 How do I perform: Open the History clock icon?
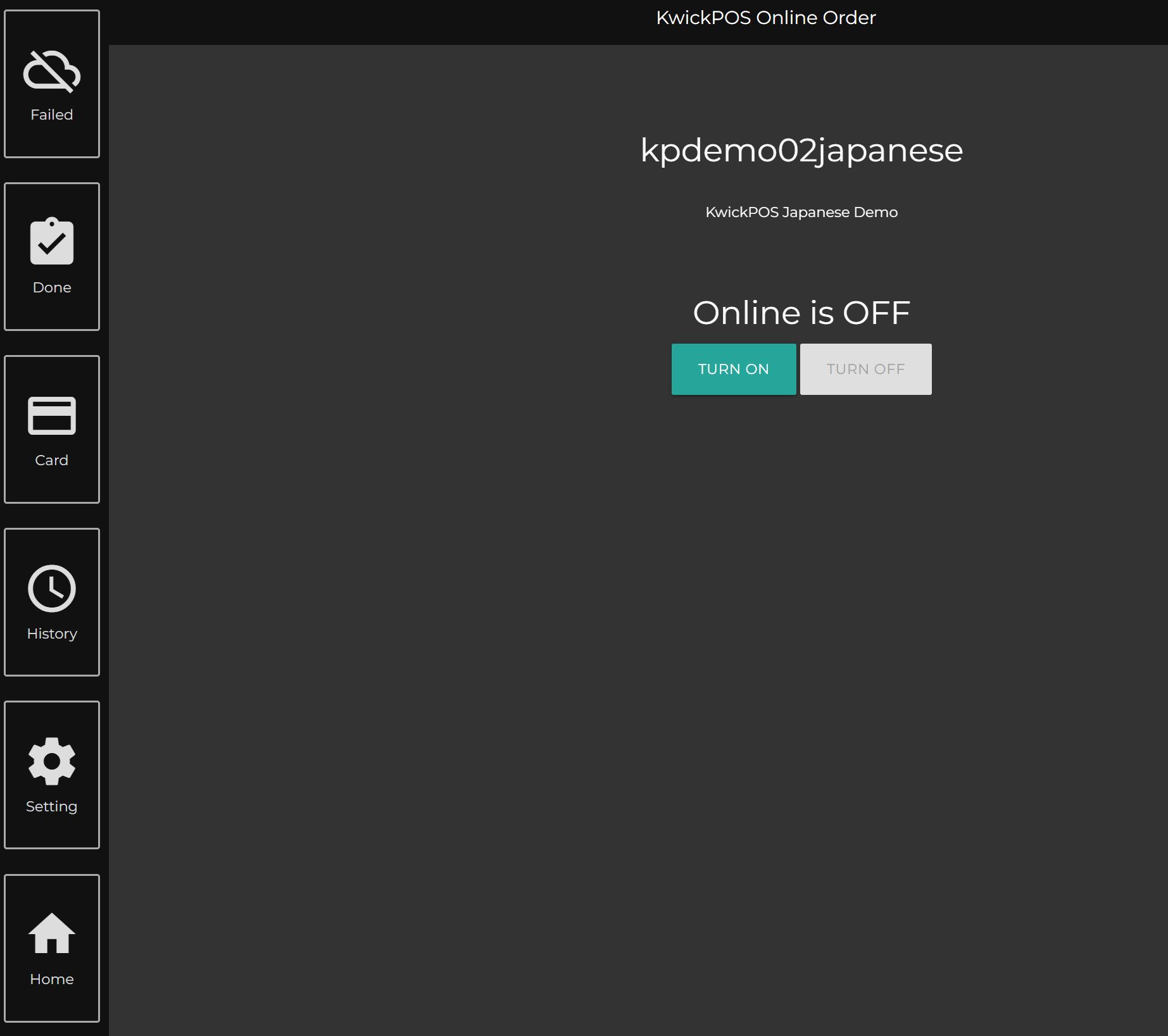[x=52, y=589]
